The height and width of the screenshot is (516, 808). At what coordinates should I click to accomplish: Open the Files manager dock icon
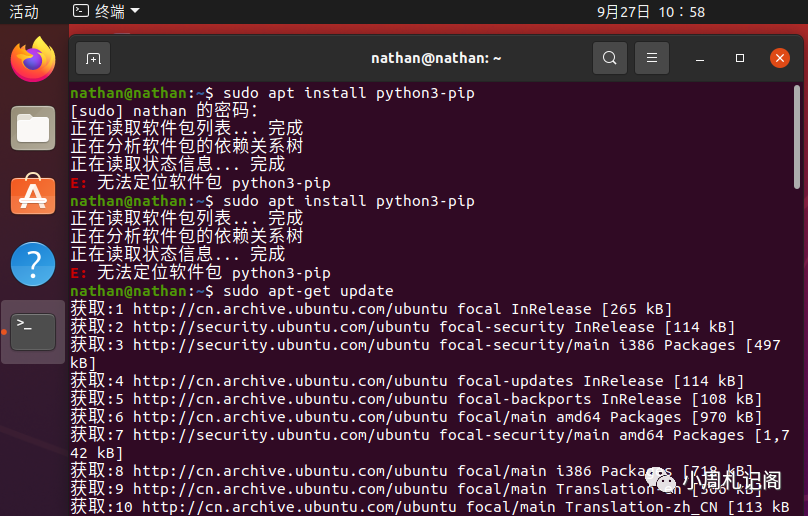coord(33,128)
